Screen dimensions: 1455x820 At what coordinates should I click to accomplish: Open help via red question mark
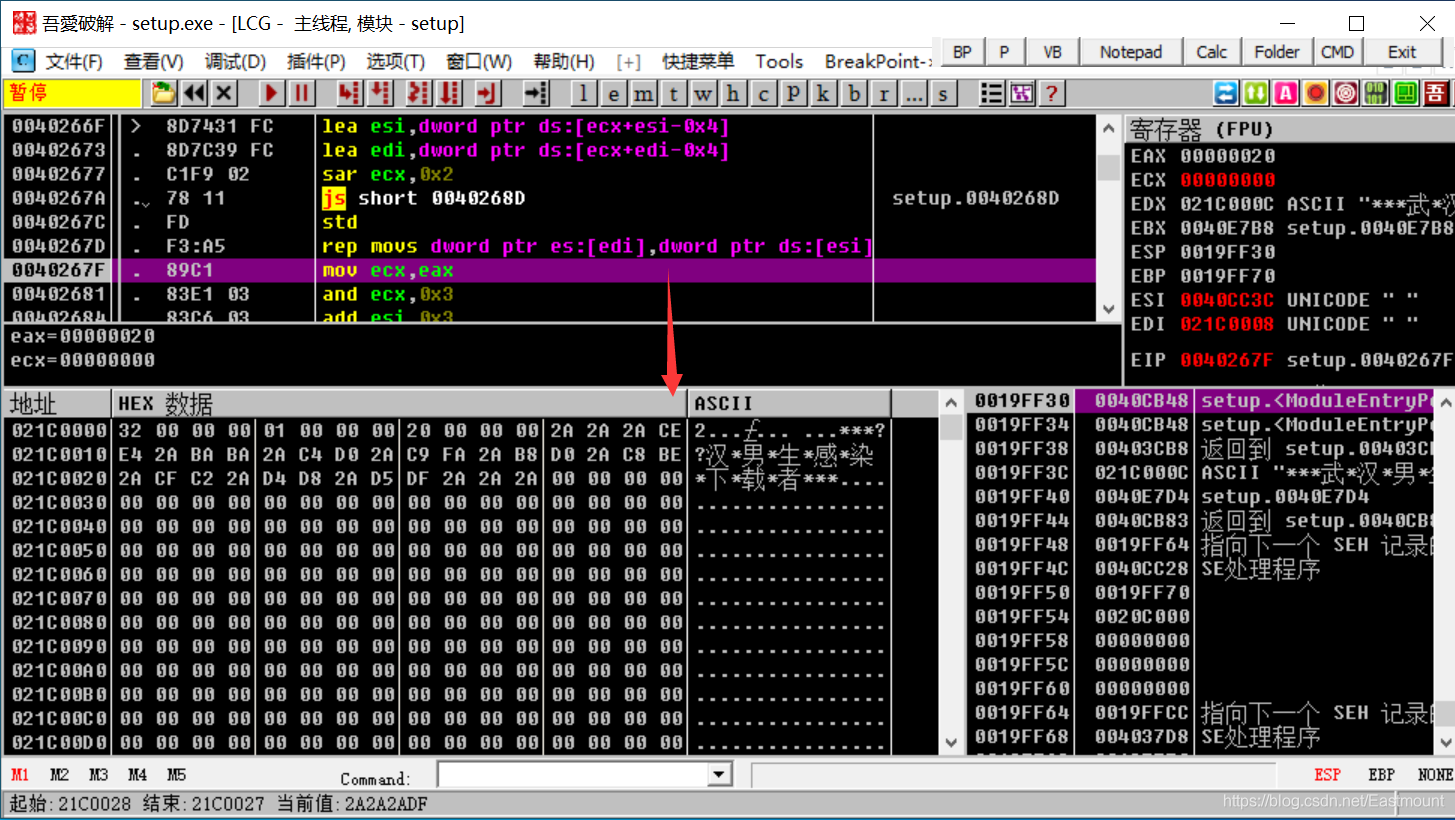click(1050, 93)
